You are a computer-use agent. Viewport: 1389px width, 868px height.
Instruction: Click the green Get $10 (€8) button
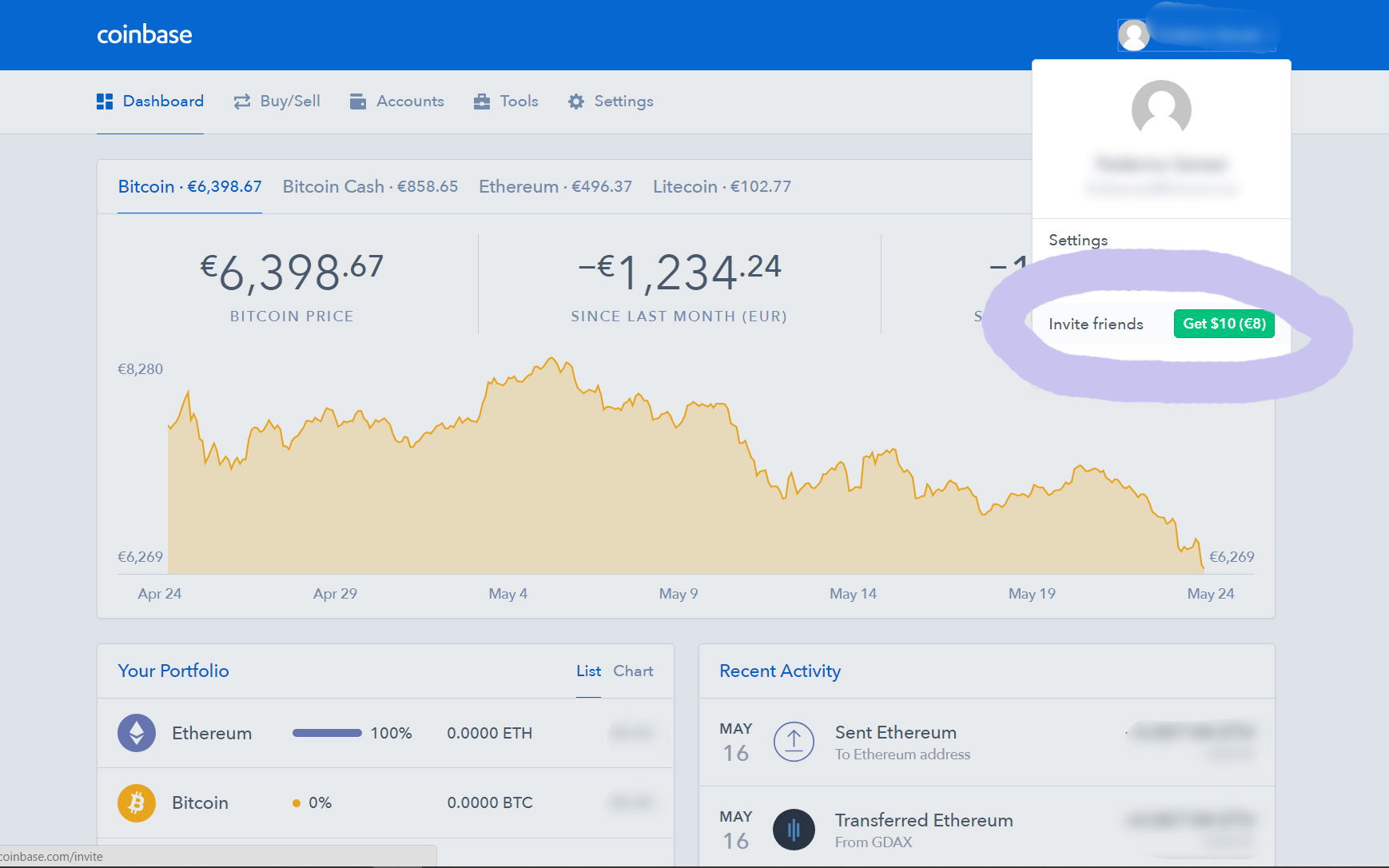[1224, 324]
